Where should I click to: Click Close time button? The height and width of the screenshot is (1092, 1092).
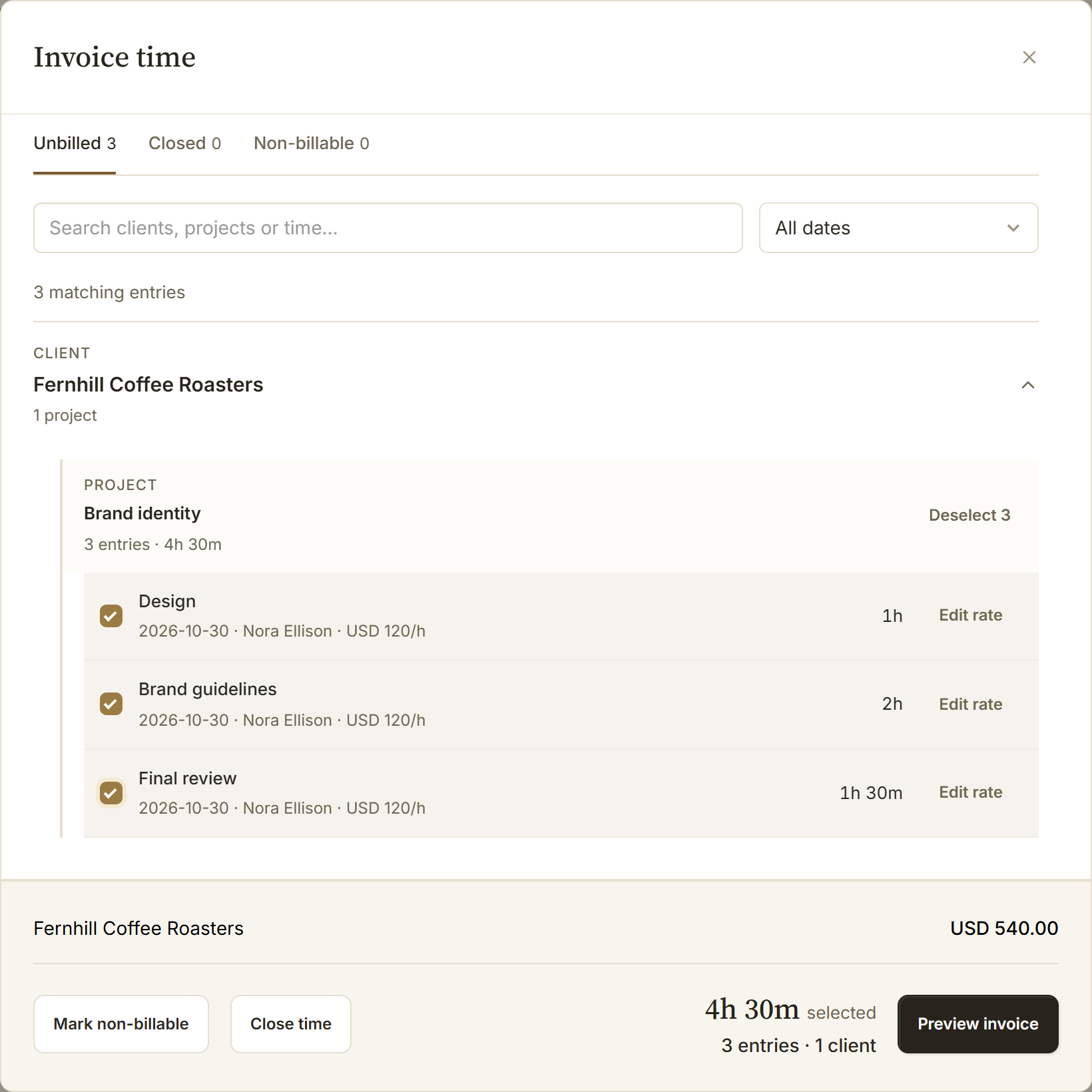[290, 1023]
